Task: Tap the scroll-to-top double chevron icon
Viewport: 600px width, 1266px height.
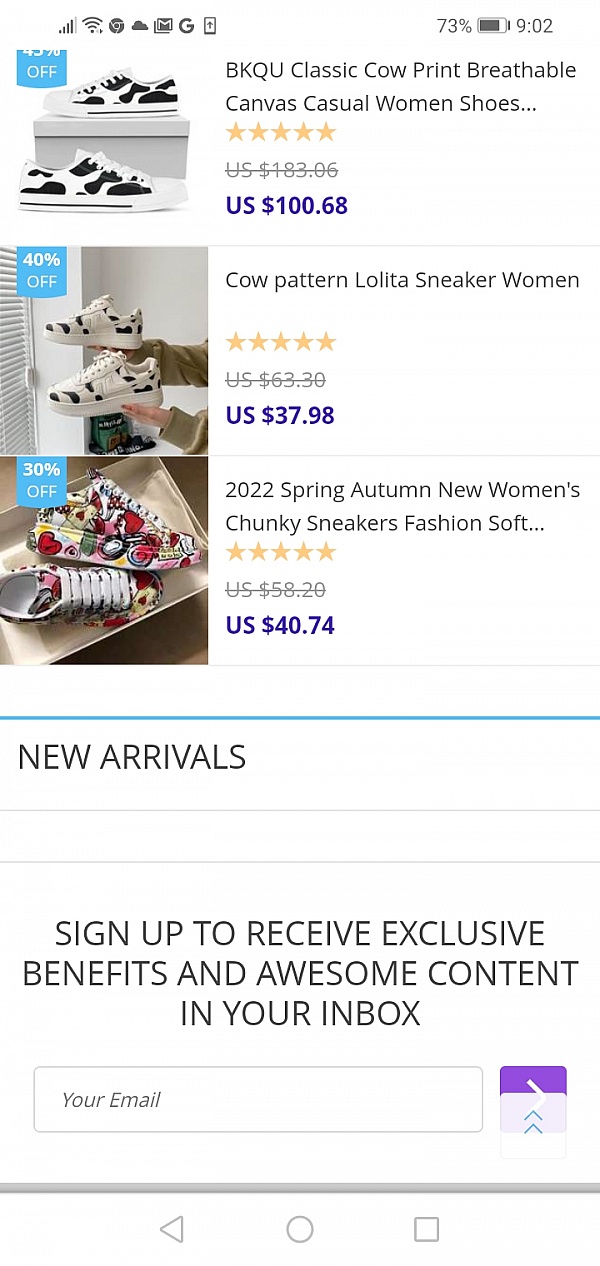Action: (533, 1124)
